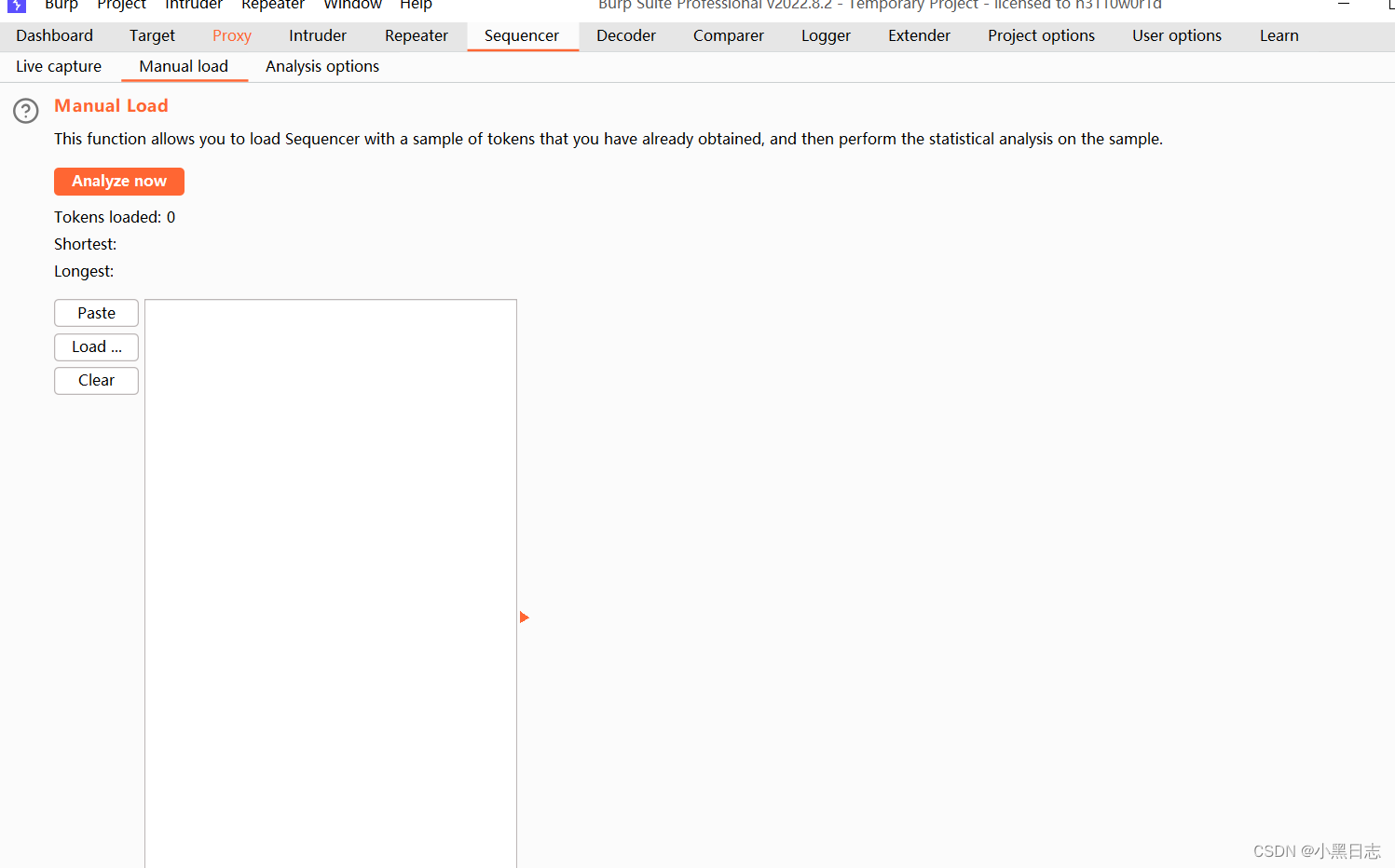
Task: Switch to the Intruder tool tab
Action: (x=318, y=35)
